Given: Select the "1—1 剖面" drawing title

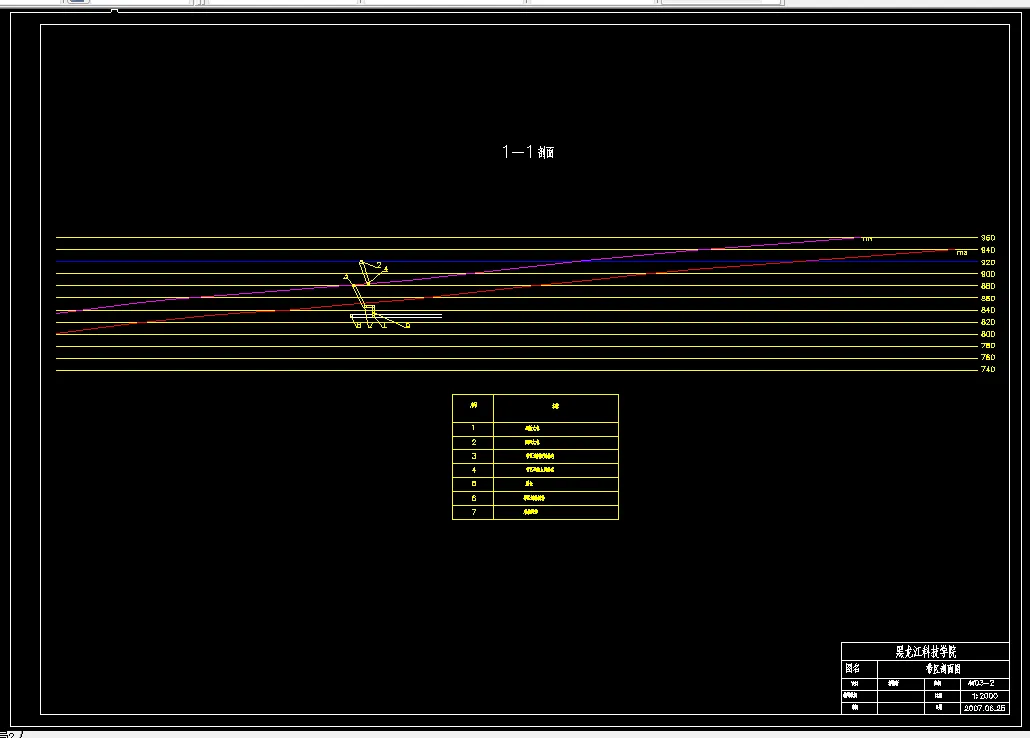Looking at the screenshot, I should 528,152.
